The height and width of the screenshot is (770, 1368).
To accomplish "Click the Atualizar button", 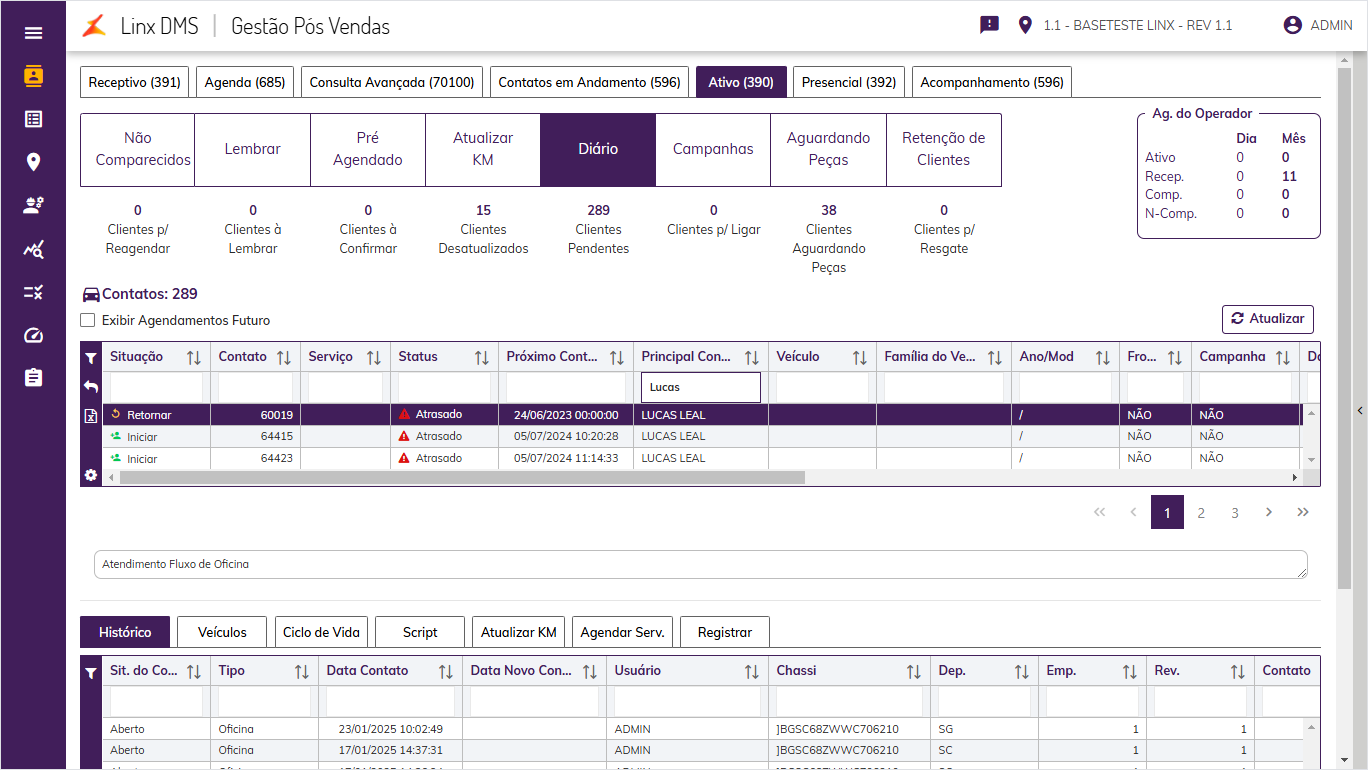I will coord(1268,319).
